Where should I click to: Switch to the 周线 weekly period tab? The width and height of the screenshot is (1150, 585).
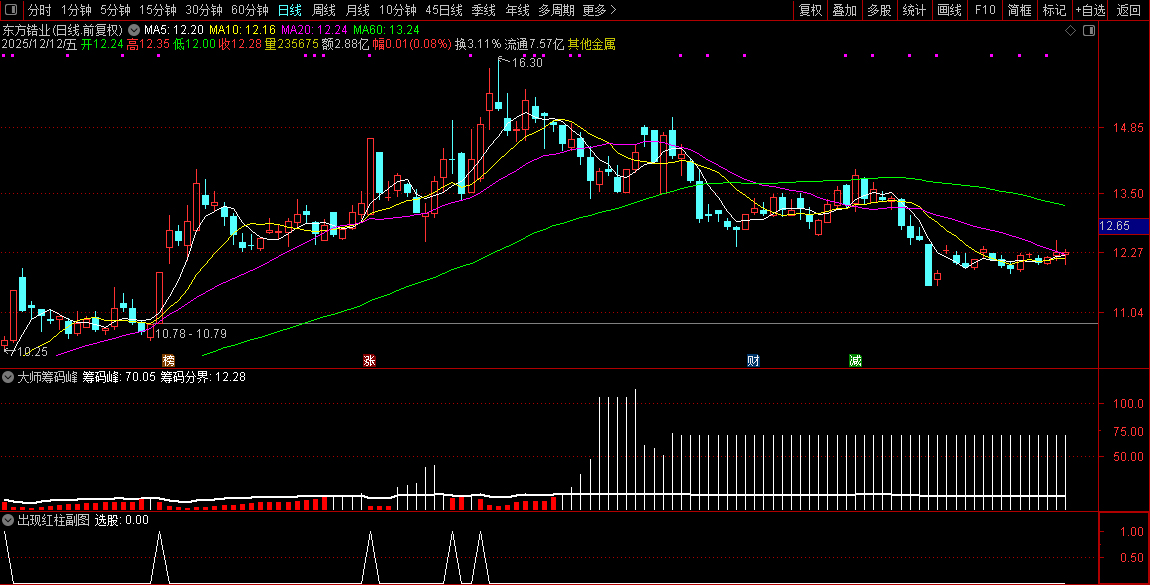[323, 10]
